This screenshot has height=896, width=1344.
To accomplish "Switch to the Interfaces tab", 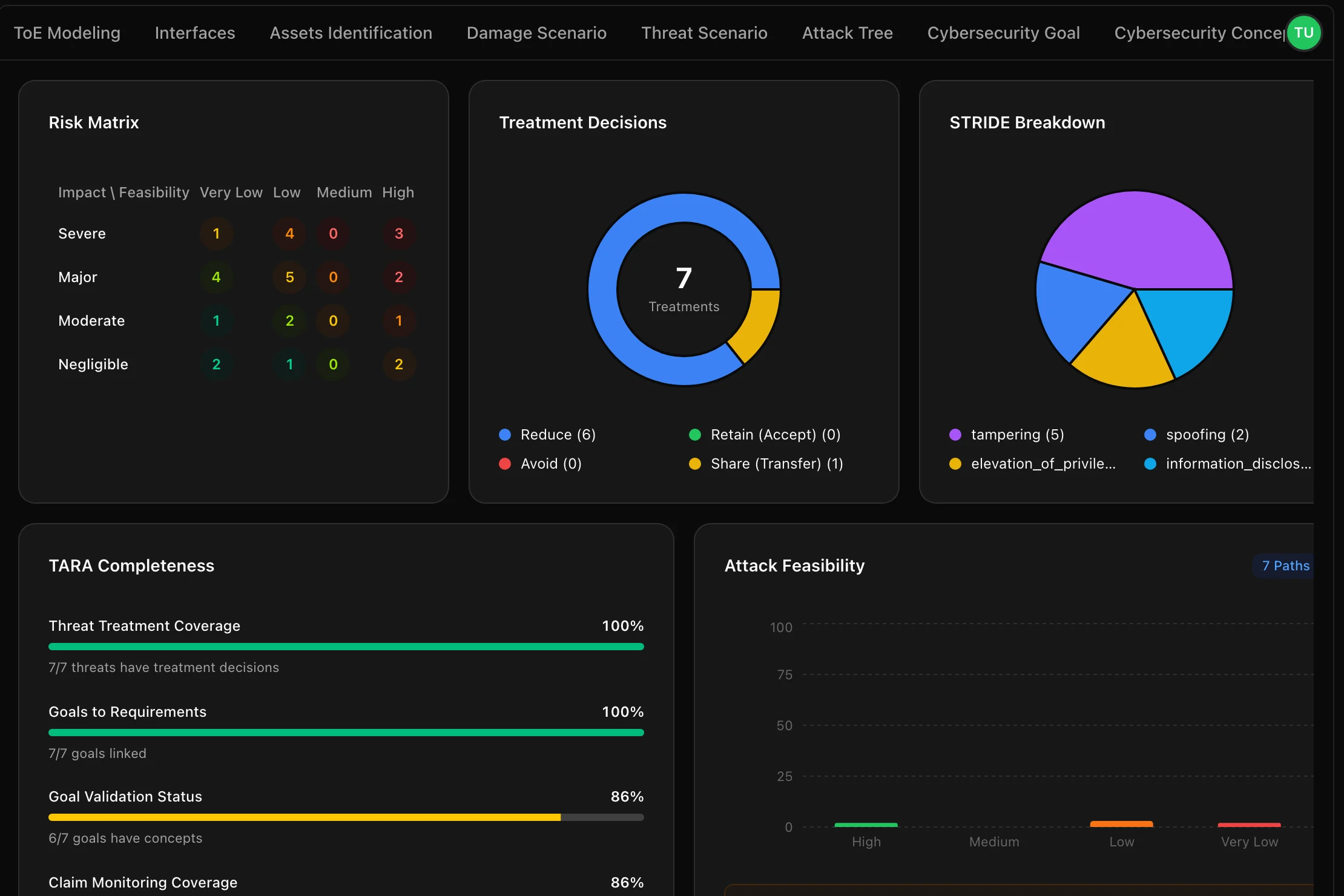I will click(x=195, y=33).
